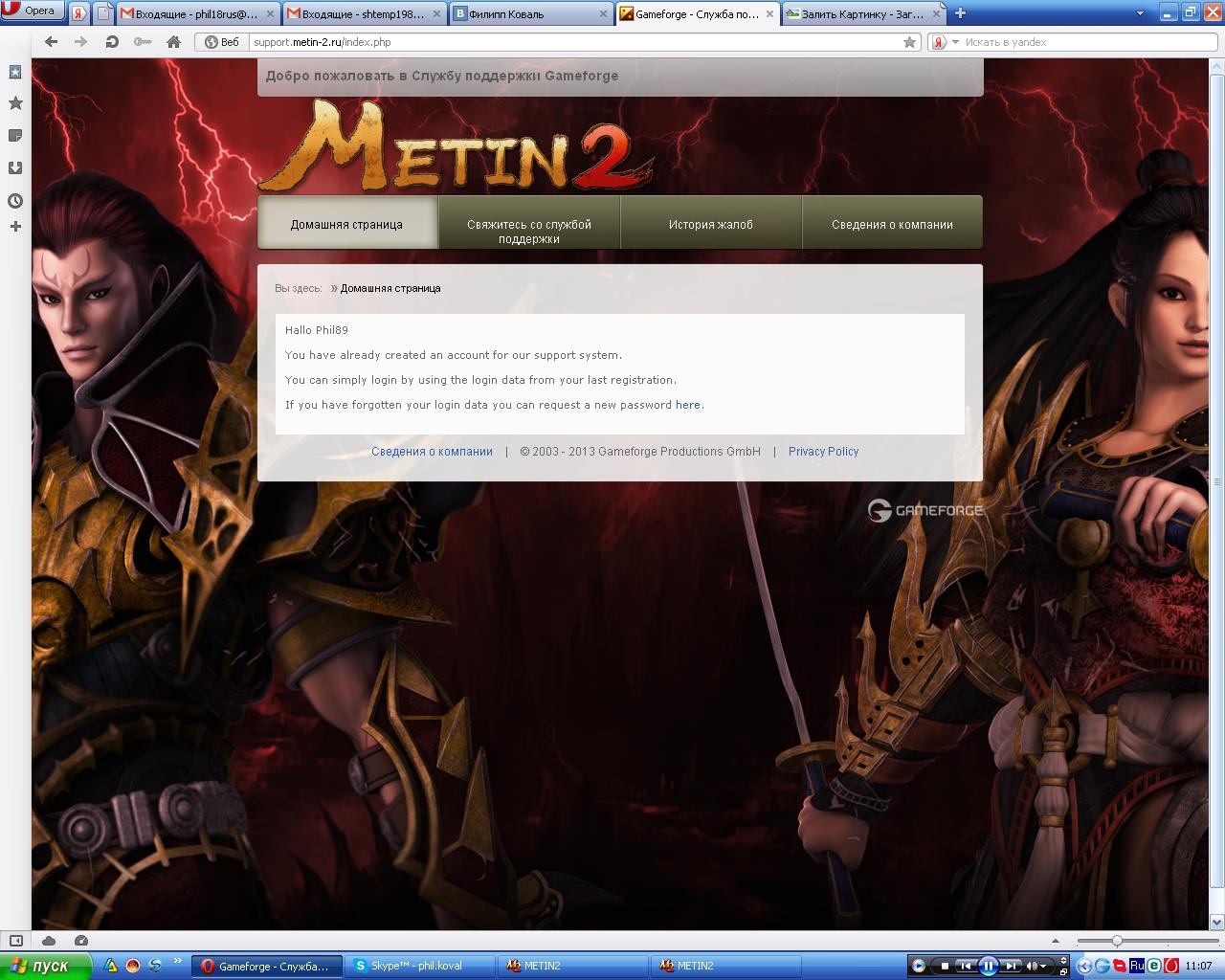Open the Notes sidebar panel

point(15,136)
